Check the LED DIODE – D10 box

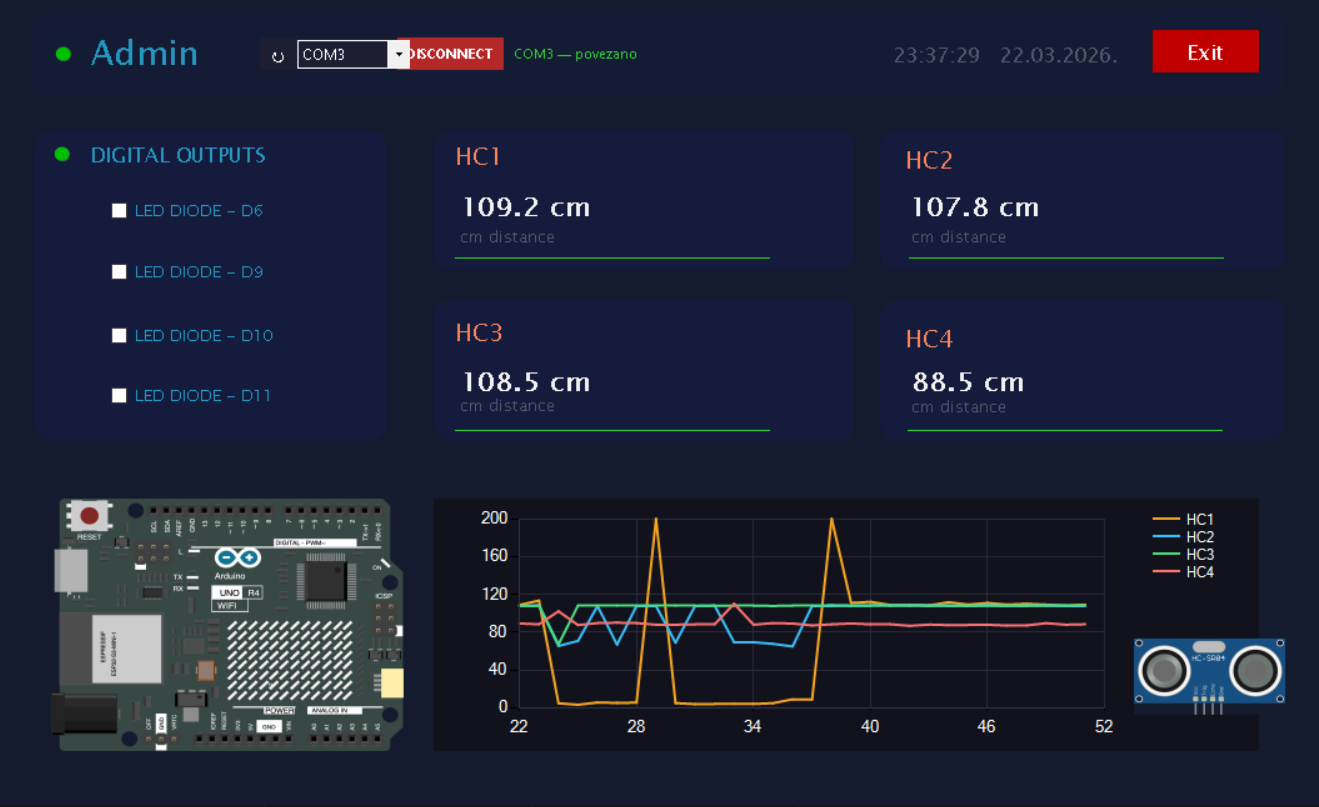pyautogui.click(x=119, y=336)
